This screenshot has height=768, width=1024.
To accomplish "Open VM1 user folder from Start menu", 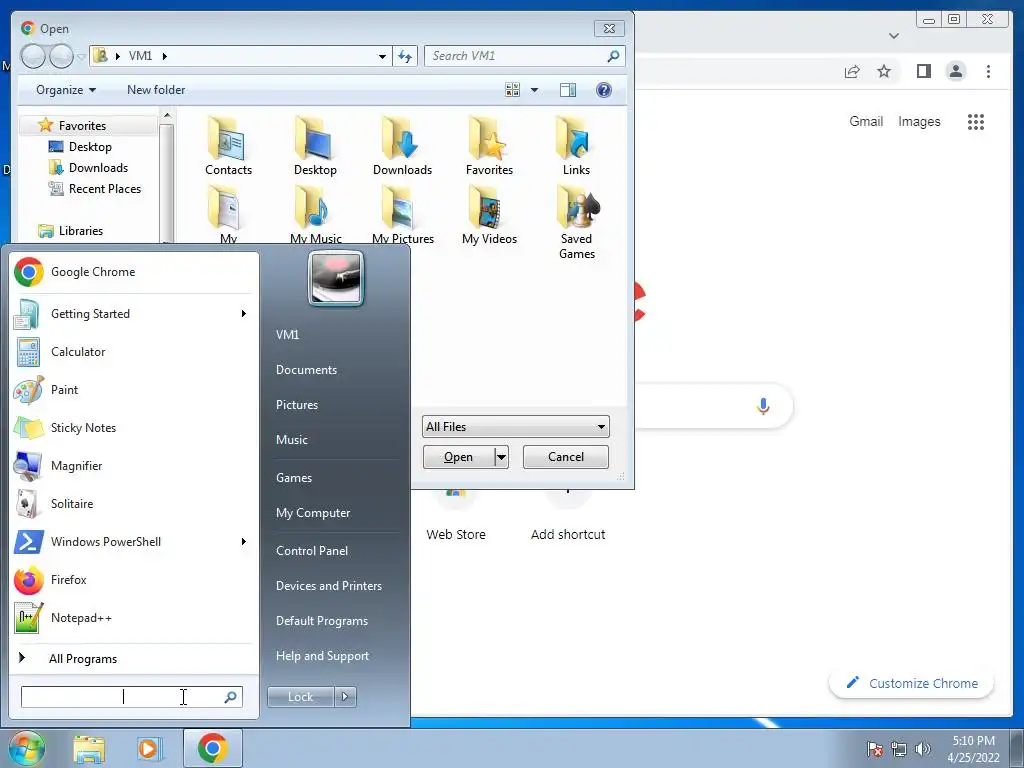I will 287,335.
